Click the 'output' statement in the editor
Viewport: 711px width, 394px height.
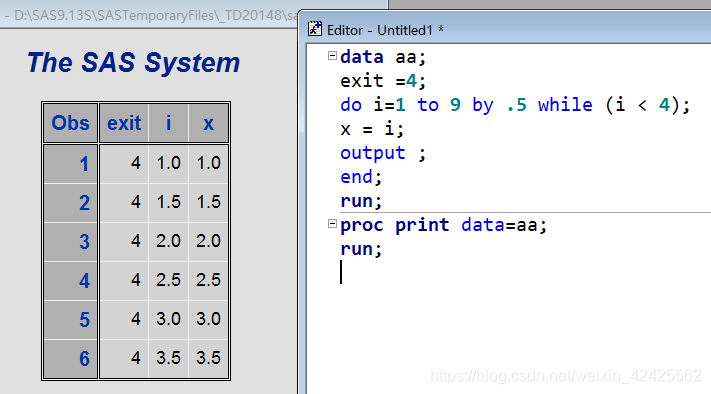pyautogui.click(x=373, y=153)
